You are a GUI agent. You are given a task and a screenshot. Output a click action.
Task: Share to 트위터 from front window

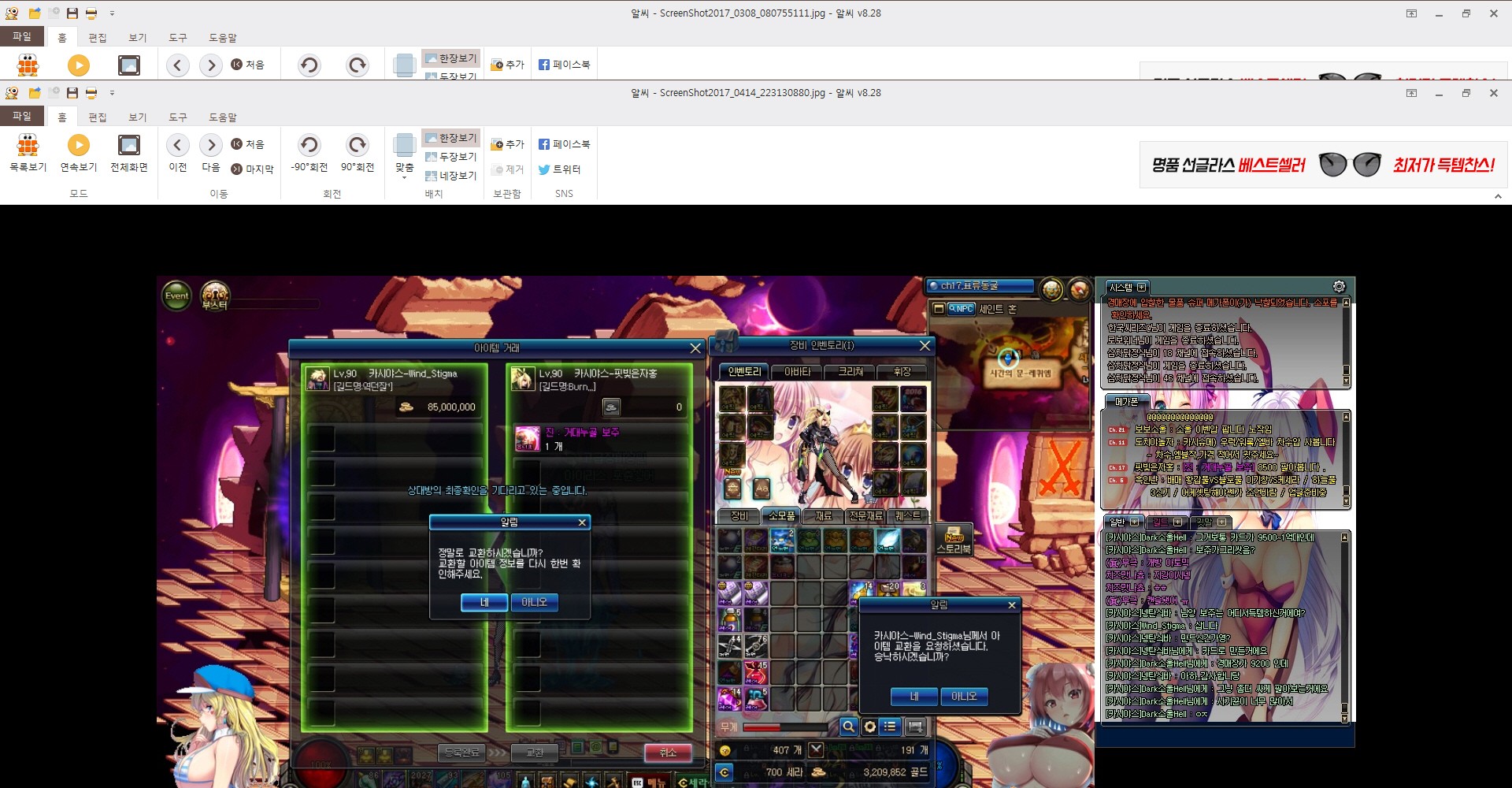[559, 169]
